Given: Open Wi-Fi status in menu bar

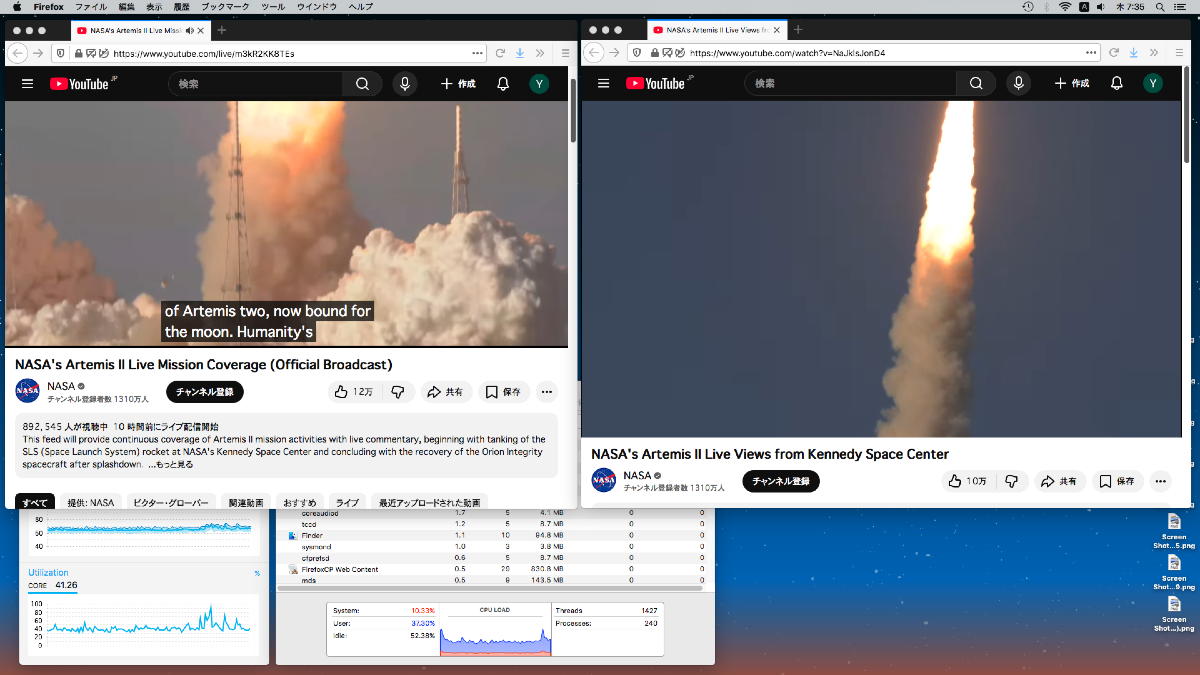Looking at the screenshot, I should click(x=1065, y=7).
